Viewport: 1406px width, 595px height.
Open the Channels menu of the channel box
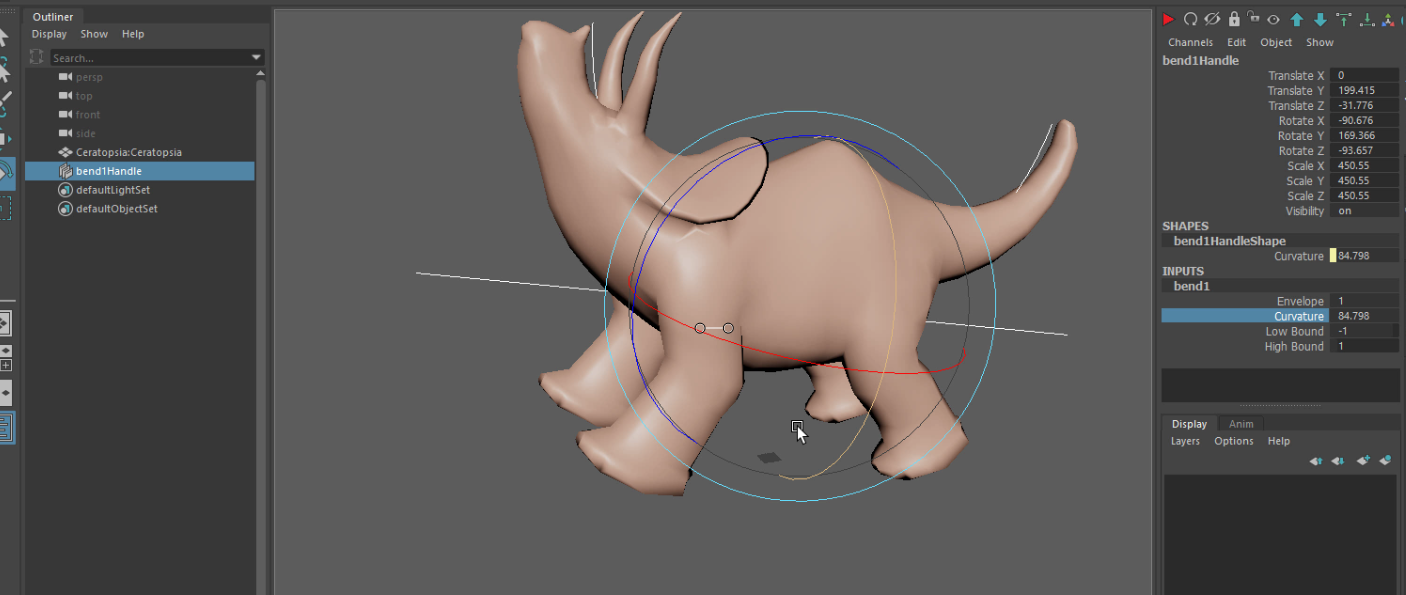click(x=1190, y=42)
